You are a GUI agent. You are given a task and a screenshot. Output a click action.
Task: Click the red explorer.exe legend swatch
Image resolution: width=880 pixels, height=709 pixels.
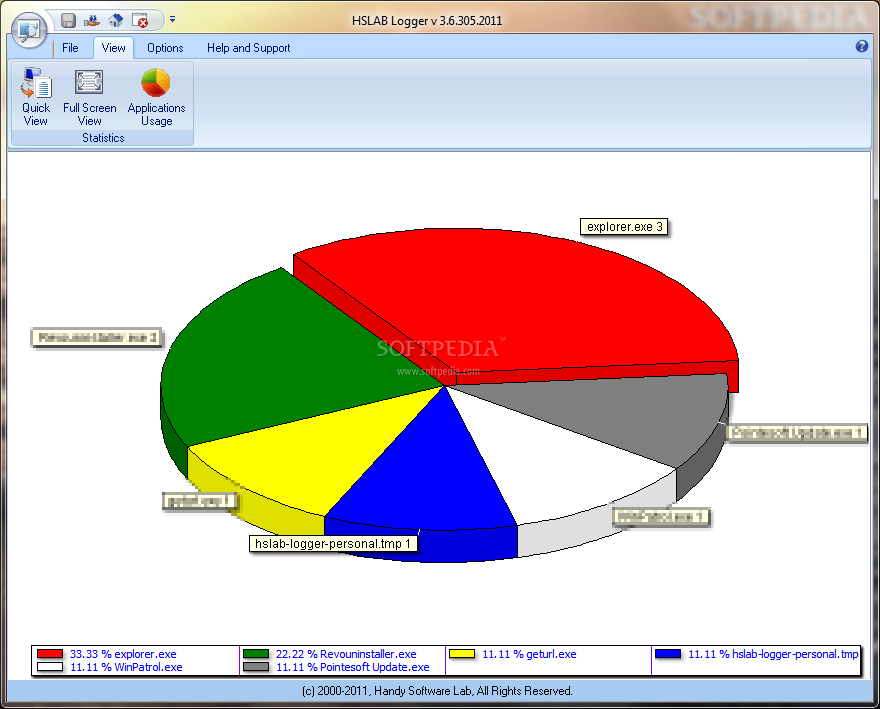50,654
